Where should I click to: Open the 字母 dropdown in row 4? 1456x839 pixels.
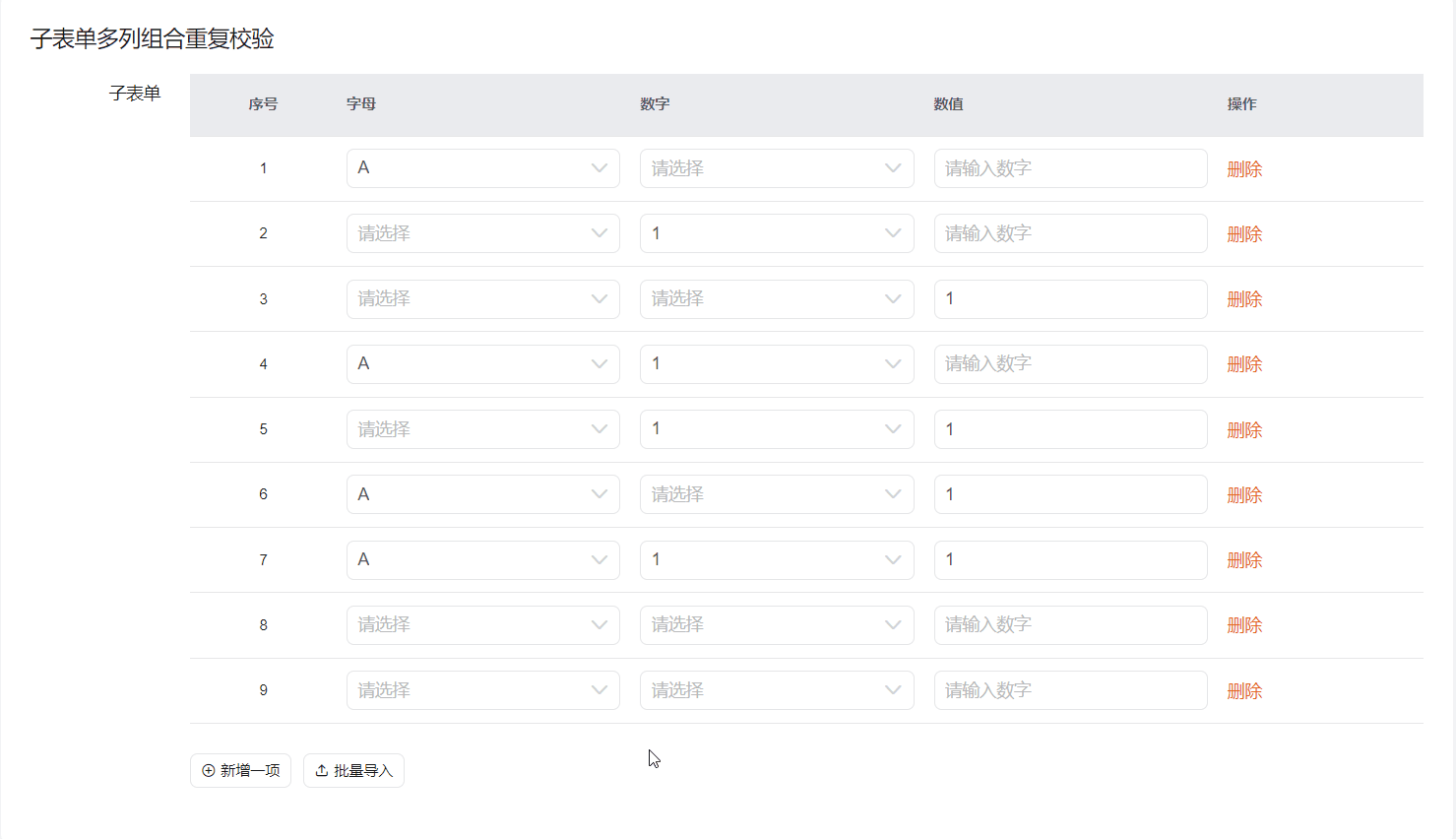coord(483,364)
